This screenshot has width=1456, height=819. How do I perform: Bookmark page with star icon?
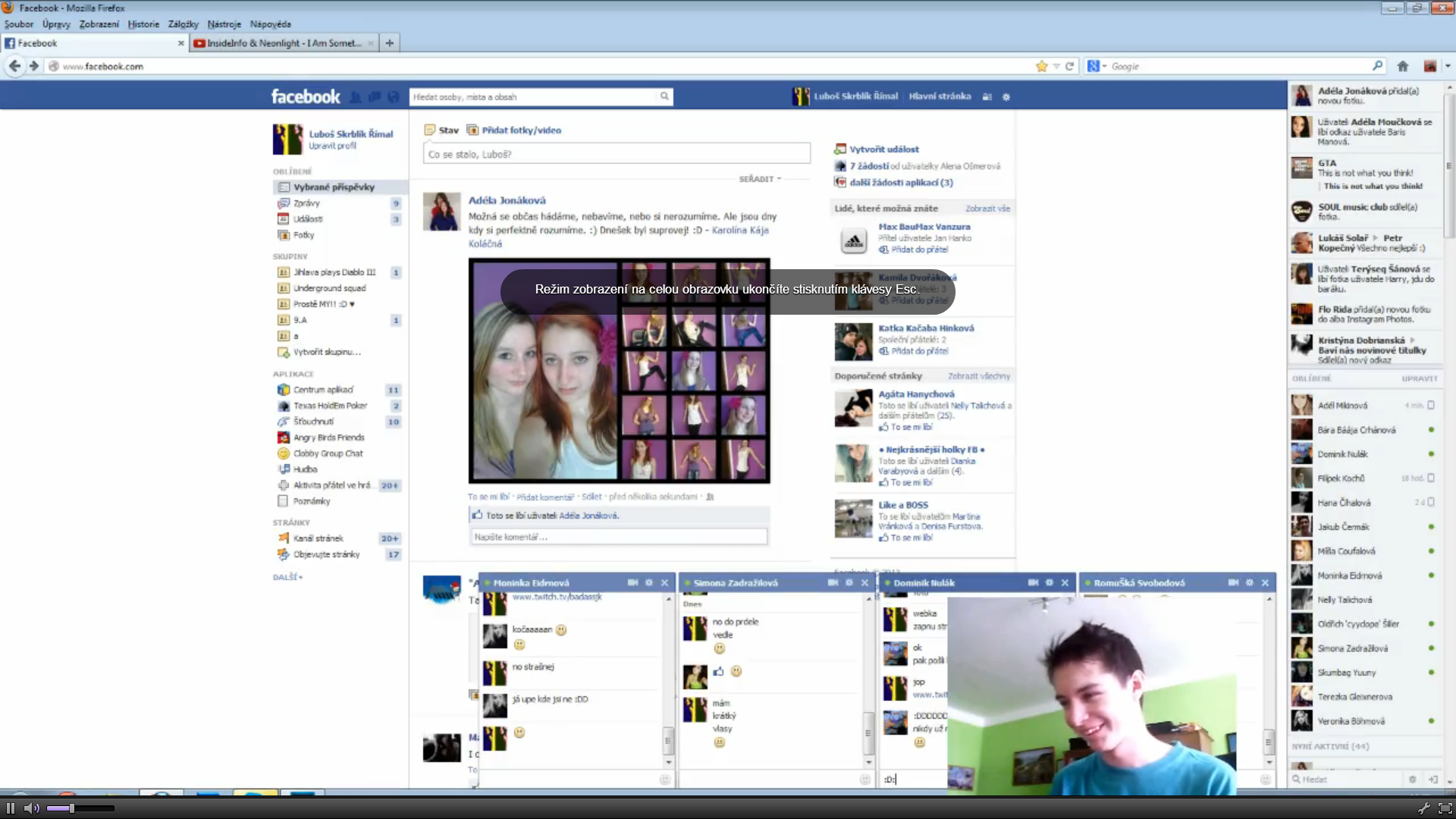[x=1042, y=66]
